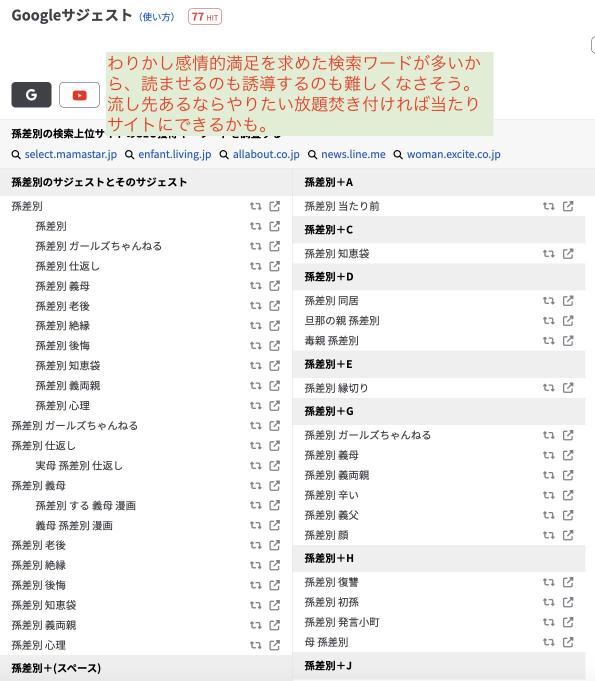Click search icon beside select.mamastar.jp
The height and width of the screenshot is (681, 595).
(x=16, y=155)
